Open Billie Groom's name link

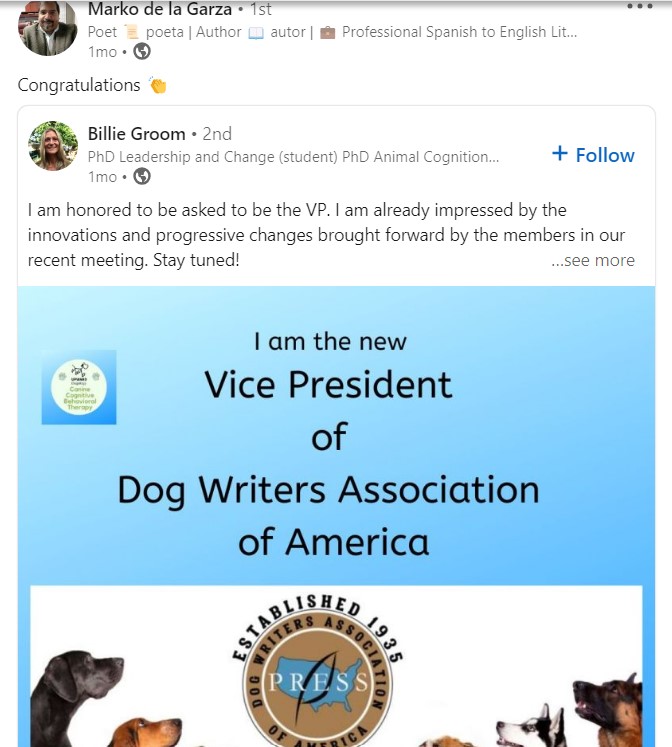tap(137, 134)
